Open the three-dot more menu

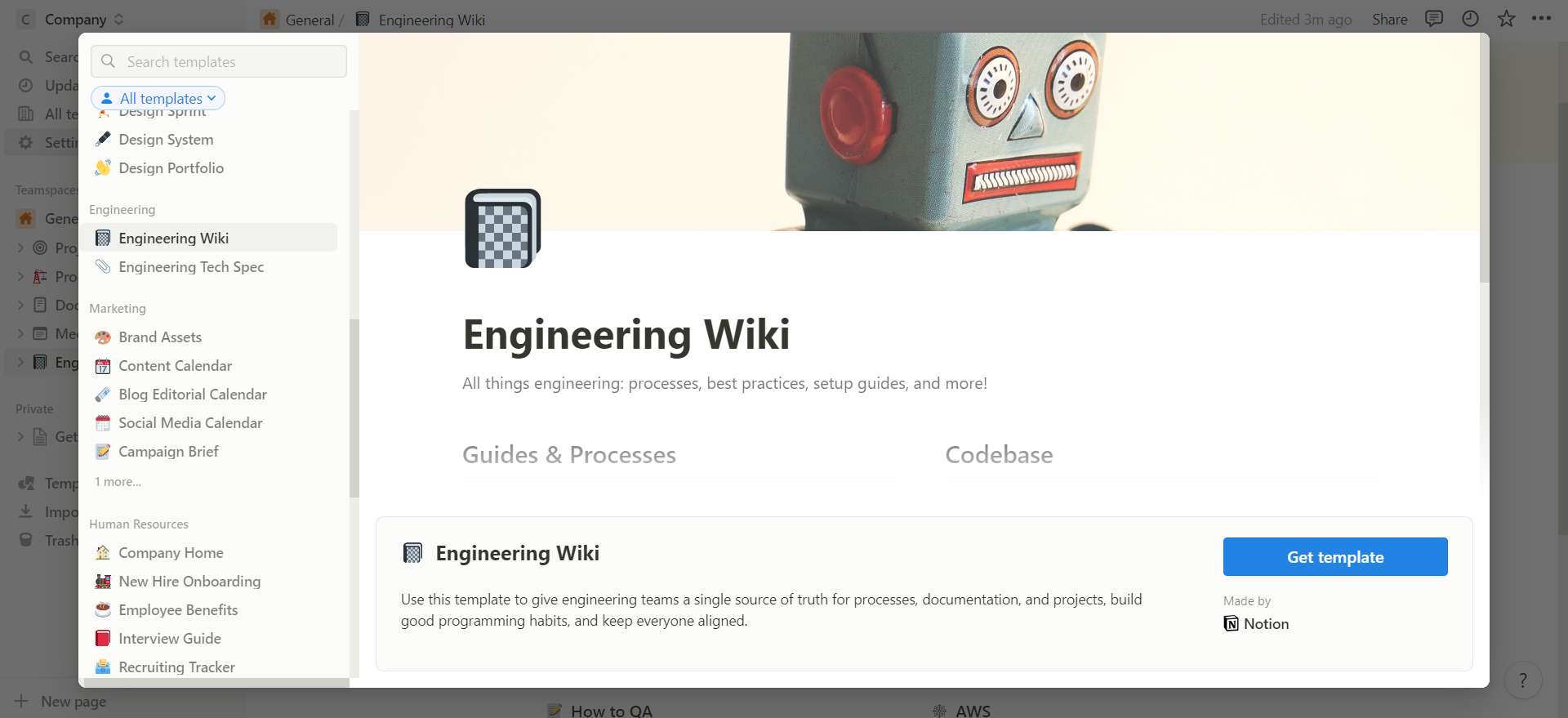point(1541,19)
